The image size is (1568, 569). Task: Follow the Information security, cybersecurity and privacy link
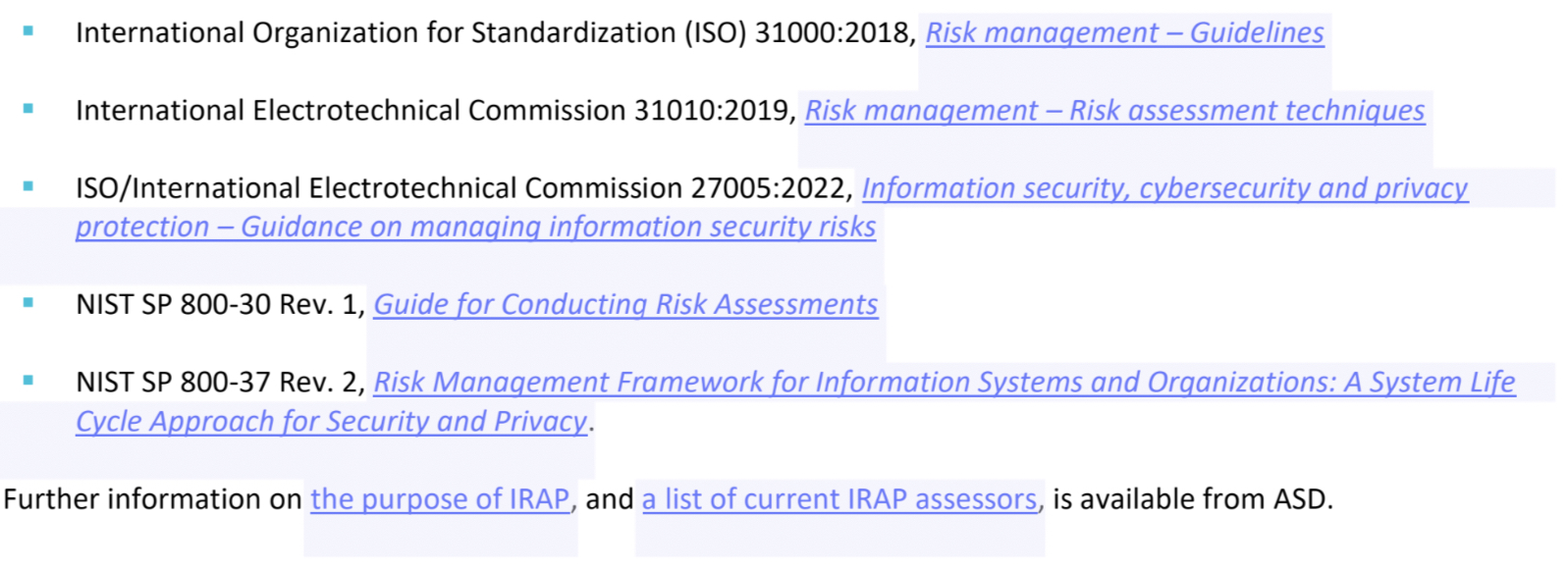(x=1164, y=188)
